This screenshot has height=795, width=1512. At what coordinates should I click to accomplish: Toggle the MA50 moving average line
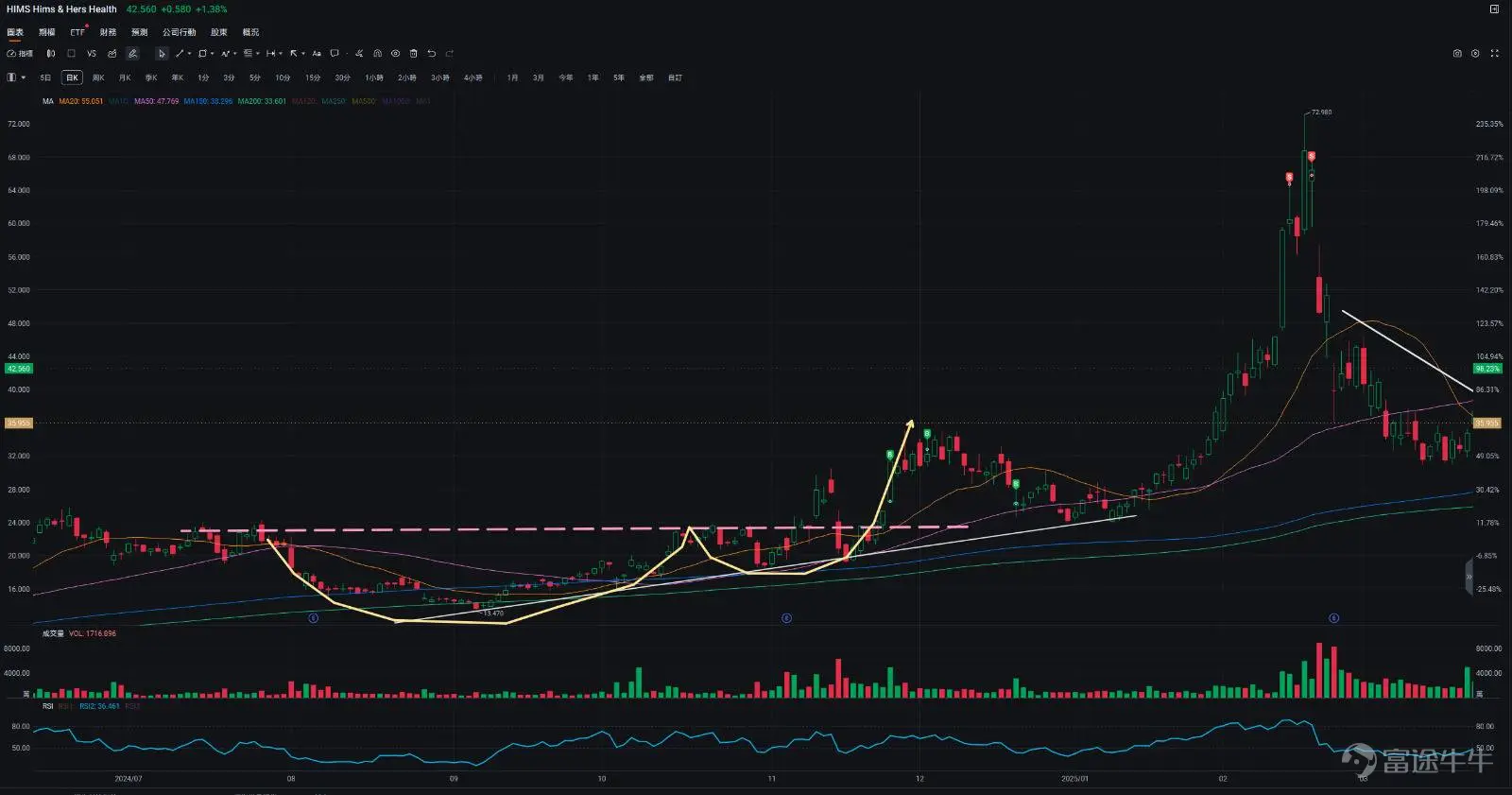tap(156, 101)
